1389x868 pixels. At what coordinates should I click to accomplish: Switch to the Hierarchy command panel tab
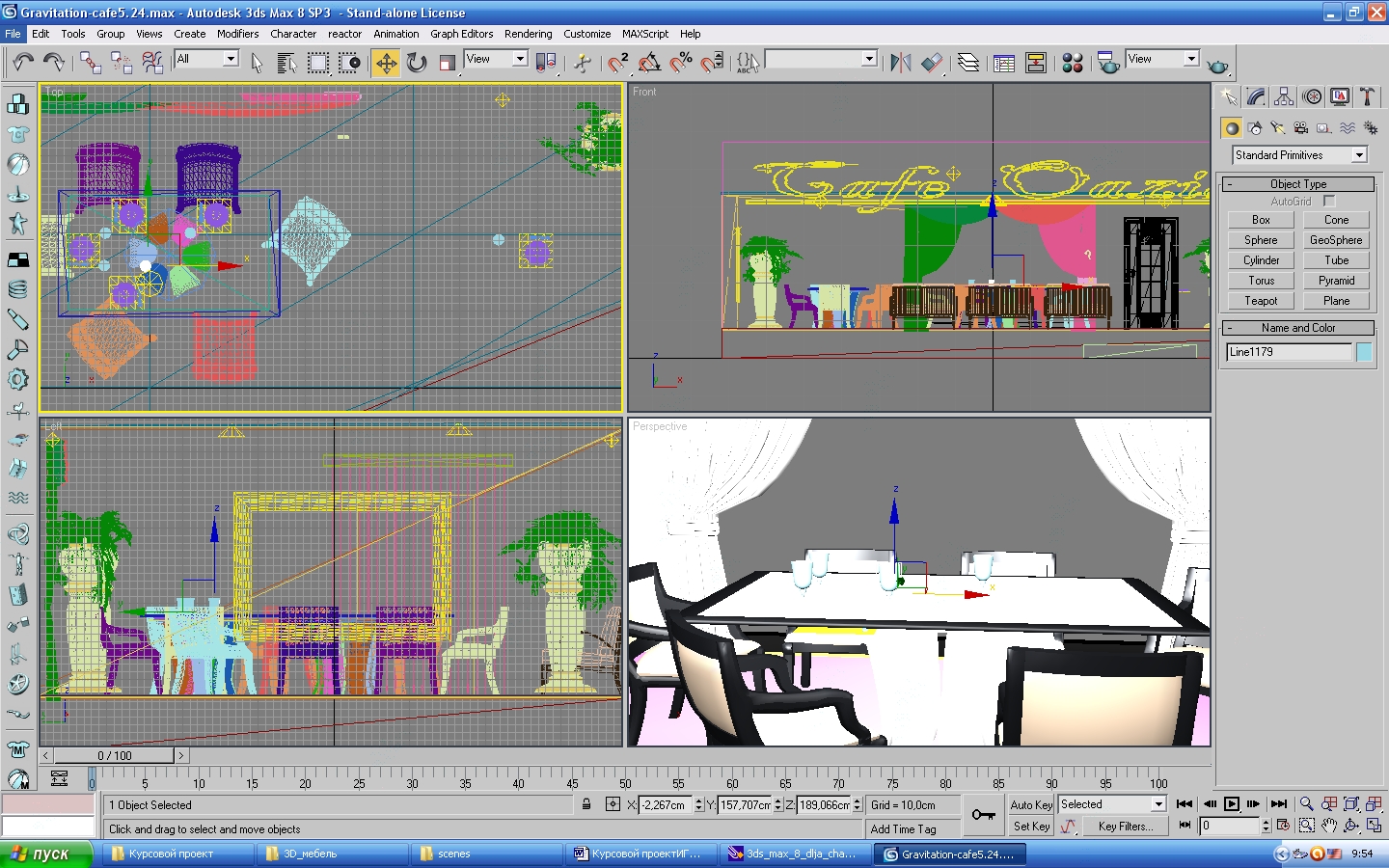tap(1284, 96)
